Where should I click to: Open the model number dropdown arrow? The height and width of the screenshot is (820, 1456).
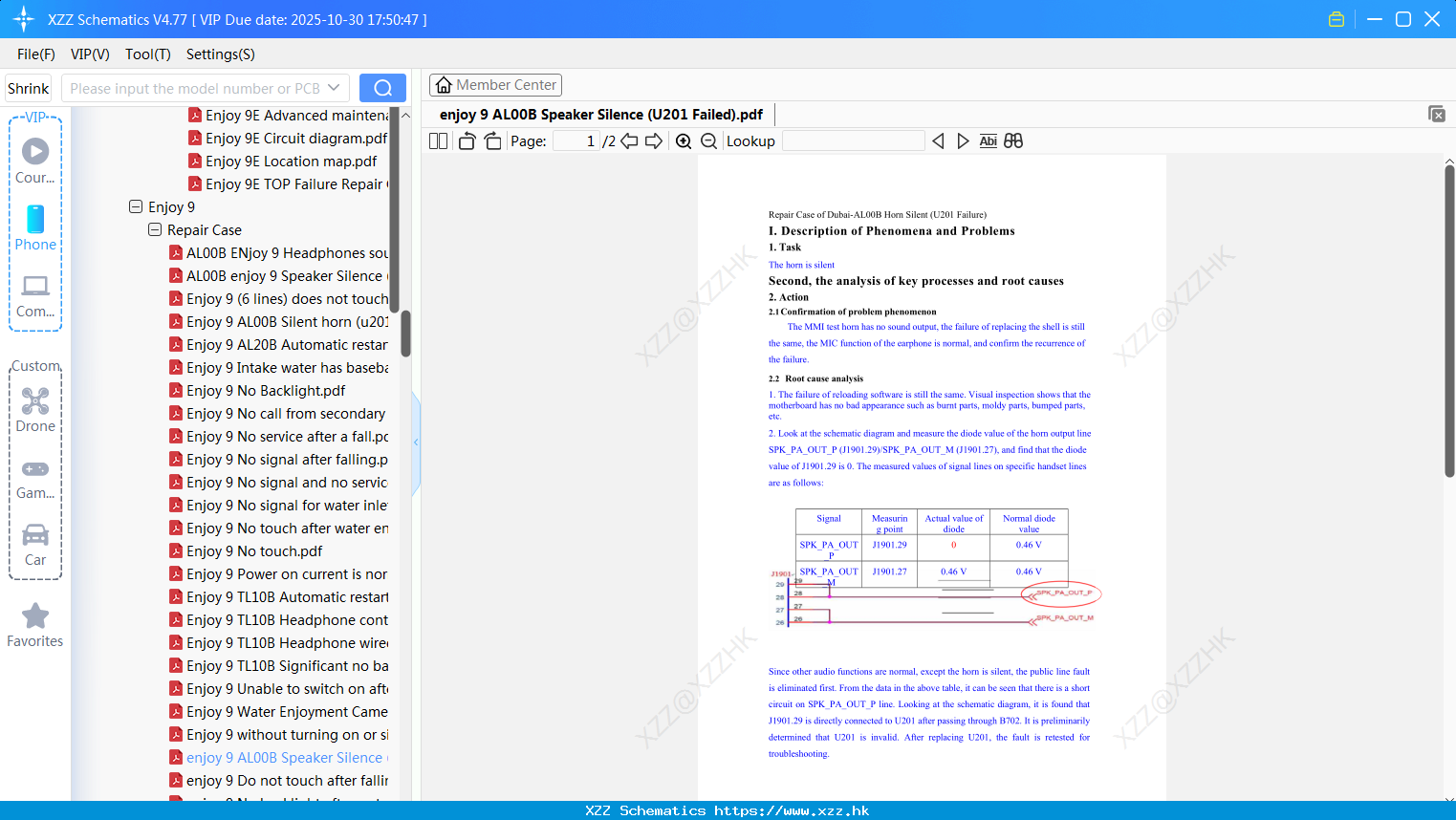click(x=334, y=88)
